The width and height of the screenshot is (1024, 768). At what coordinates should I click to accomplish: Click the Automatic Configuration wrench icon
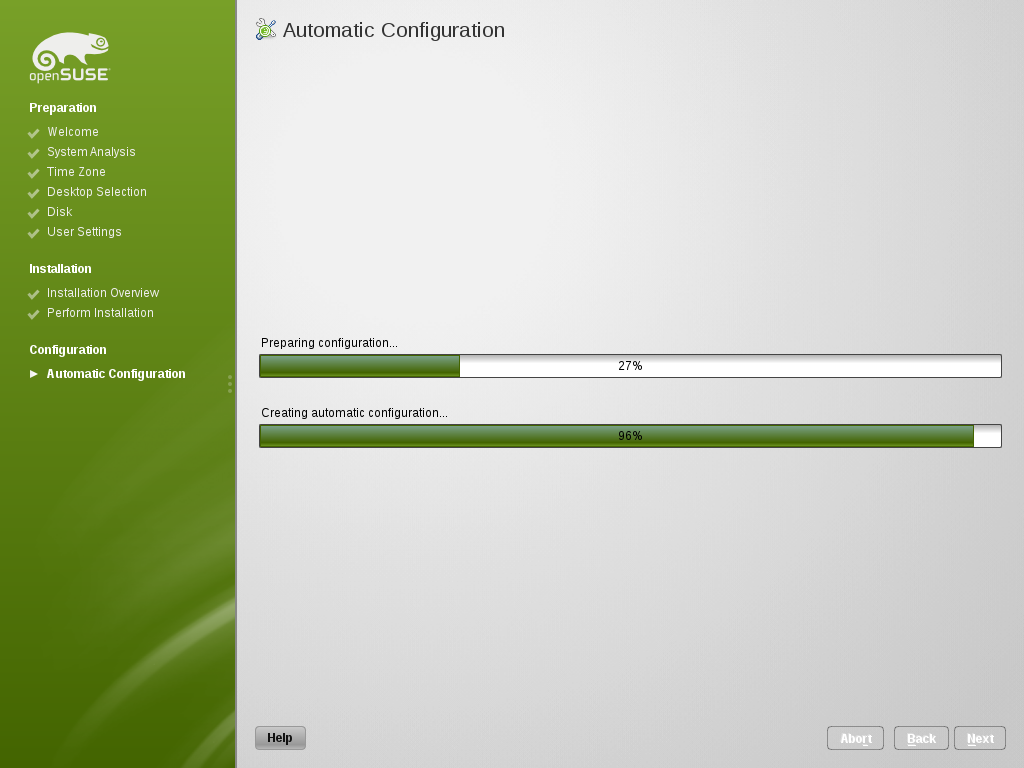[266, 29]
